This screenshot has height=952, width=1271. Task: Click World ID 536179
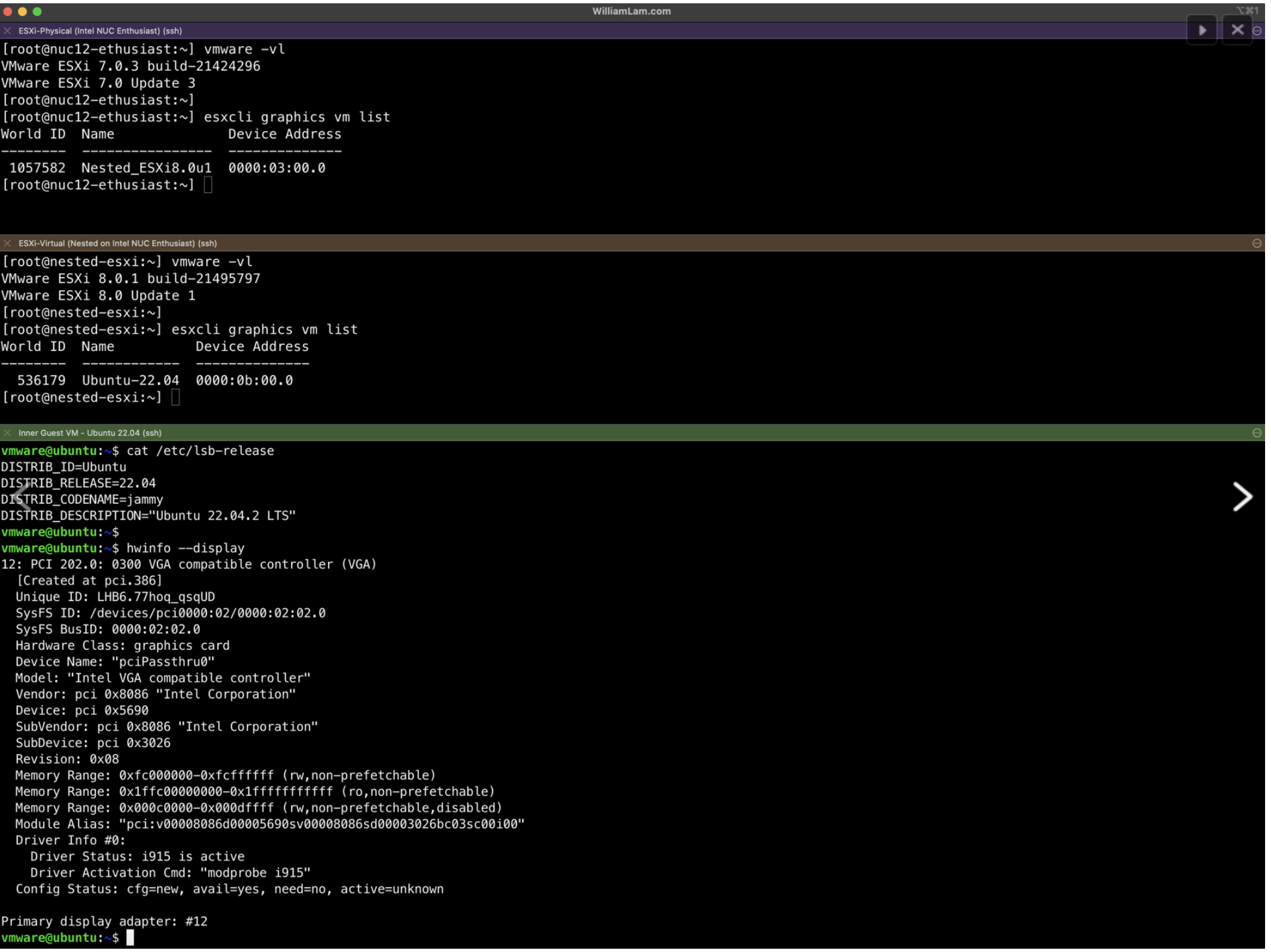coord(41,382)
